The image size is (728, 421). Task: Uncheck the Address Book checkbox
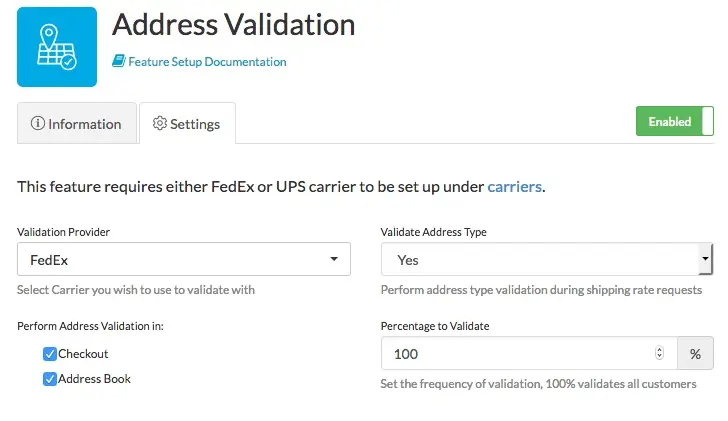50,379
